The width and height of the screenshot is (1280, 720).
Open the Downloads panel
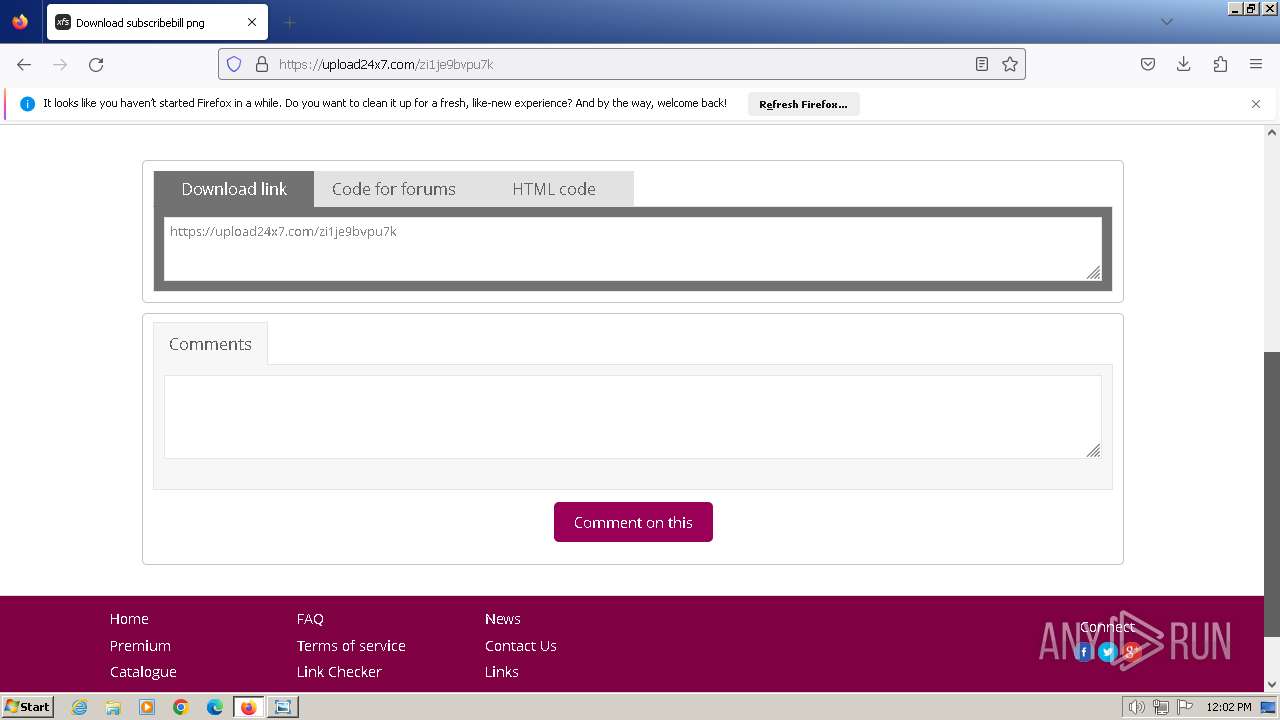tap(1184, 64)
